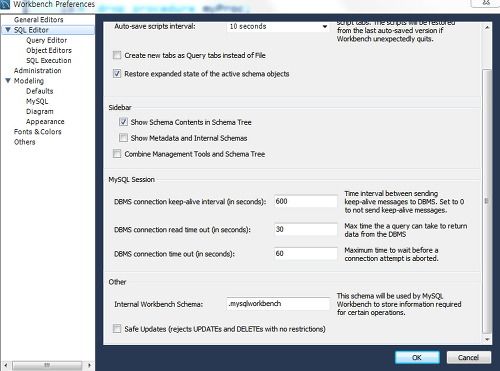Click left arrow of tree horizontal scrollbar

pos(5,365)
